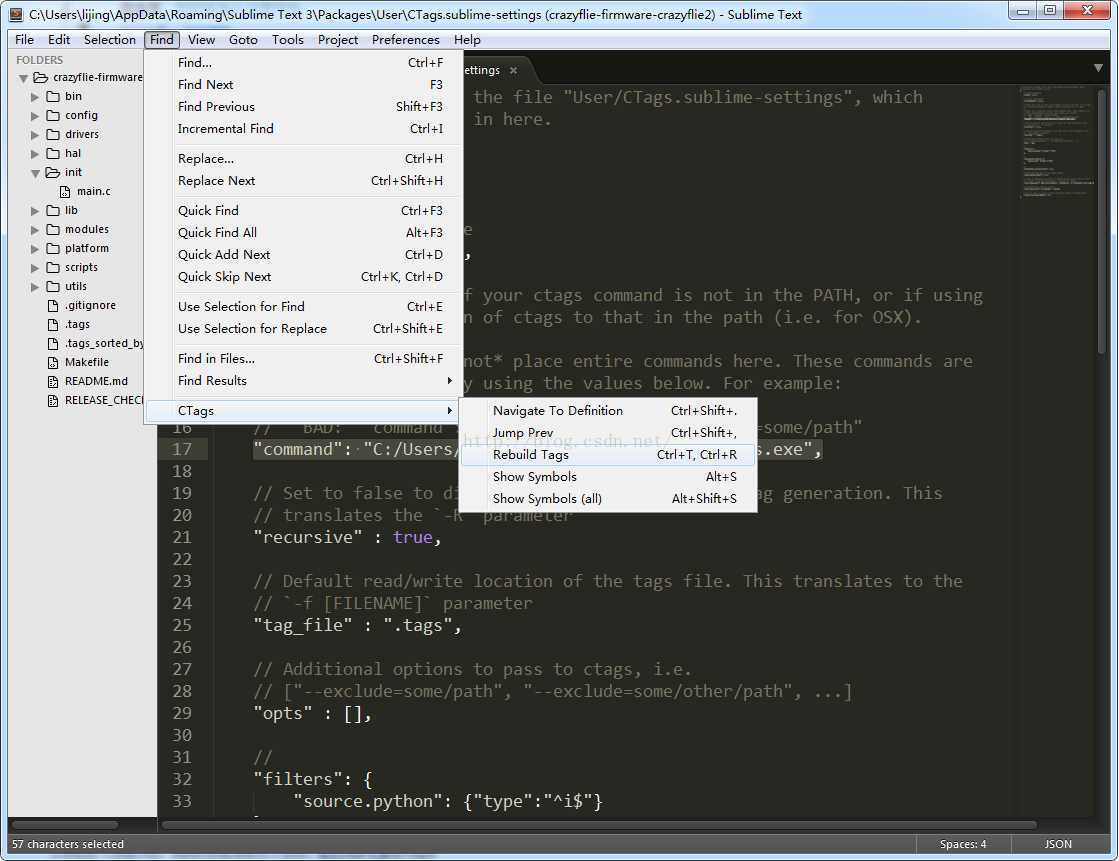The height and width of the screenshot is (861, 1119).
Task: Choose Find Next menu entry
Action: pos(304,85)
